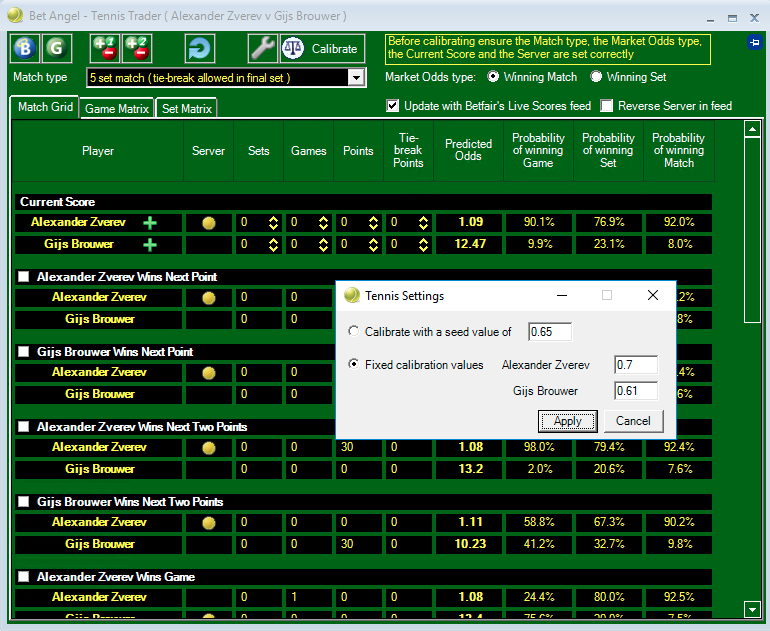Adjust Zverev Tie-break Points stepper arrows

tap(423, 223)
